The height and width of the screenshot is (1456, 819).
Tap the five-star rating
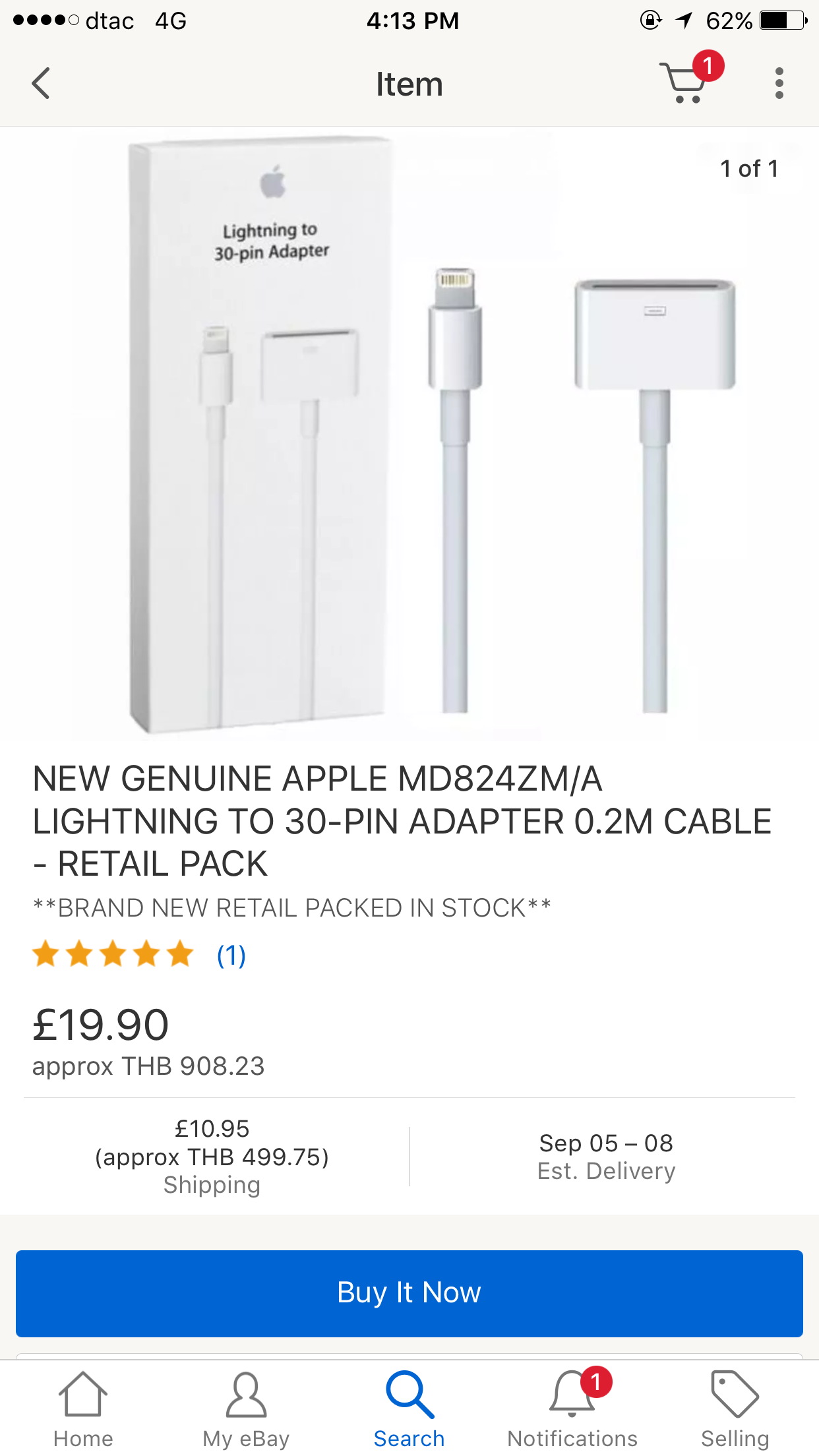(x=113, y=954)
